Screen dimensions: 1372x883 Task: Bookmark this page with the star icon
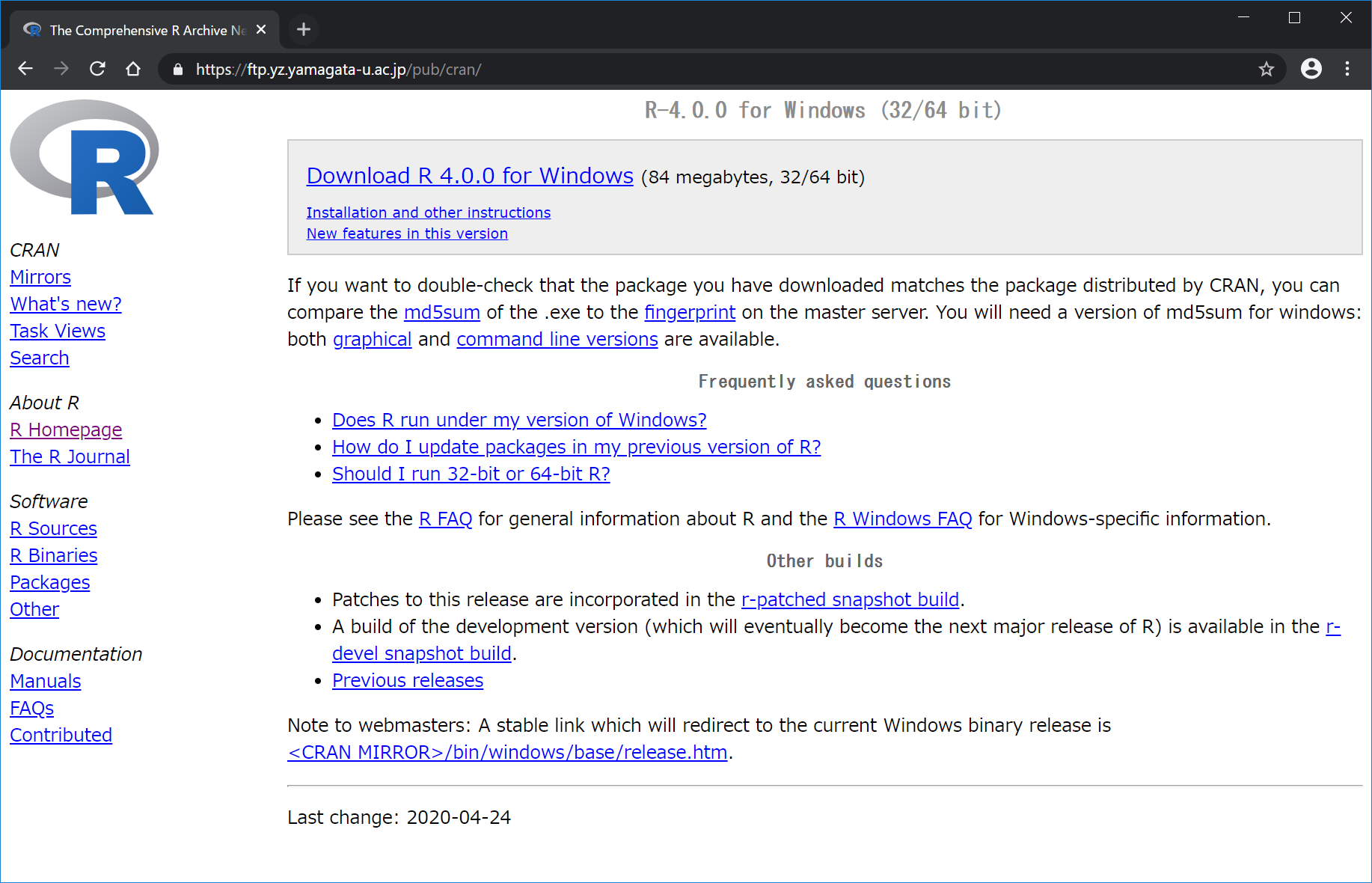click(1266, 69)
